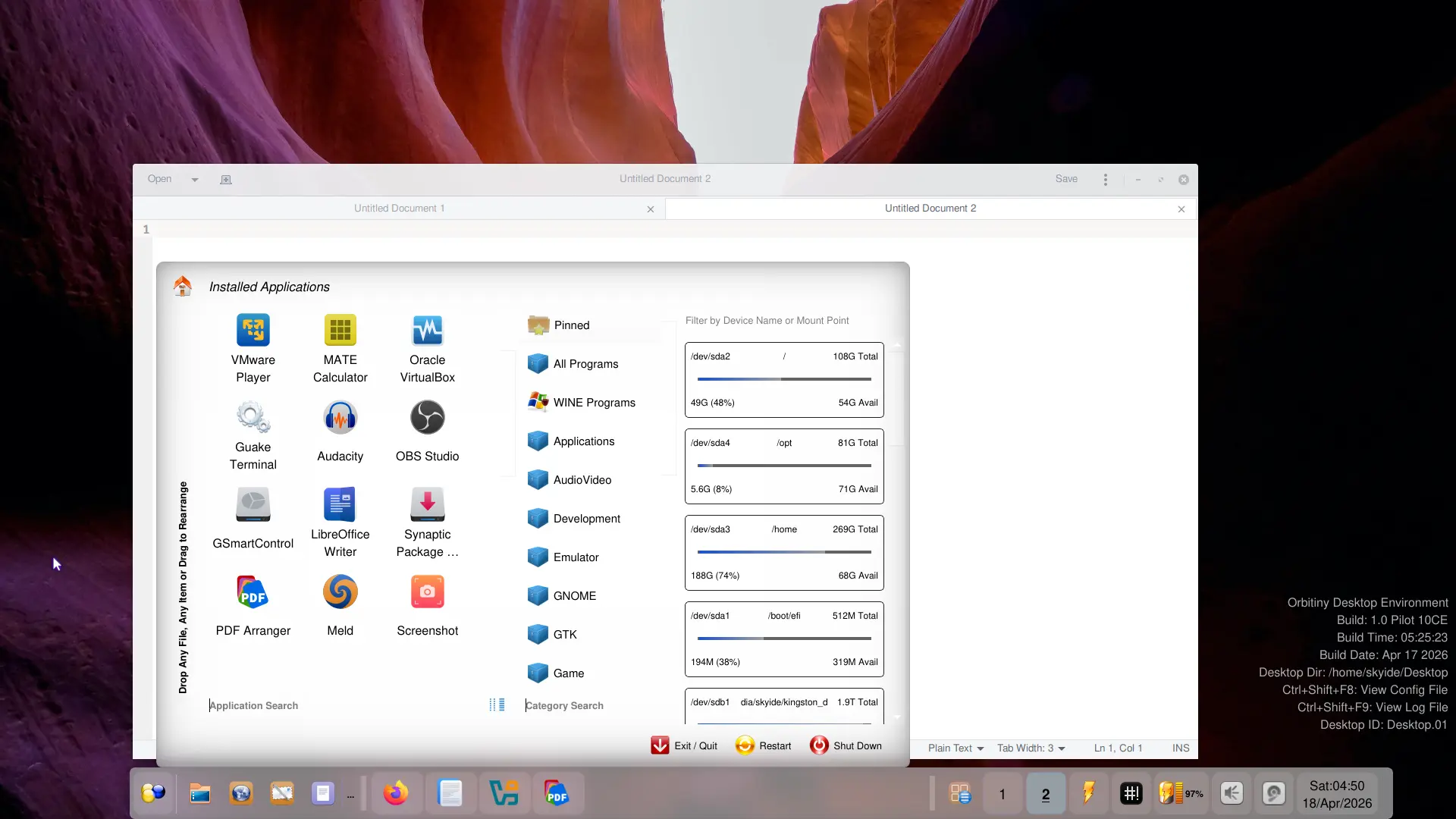
Task: Click the Restart button
Action: pos(764,746)
